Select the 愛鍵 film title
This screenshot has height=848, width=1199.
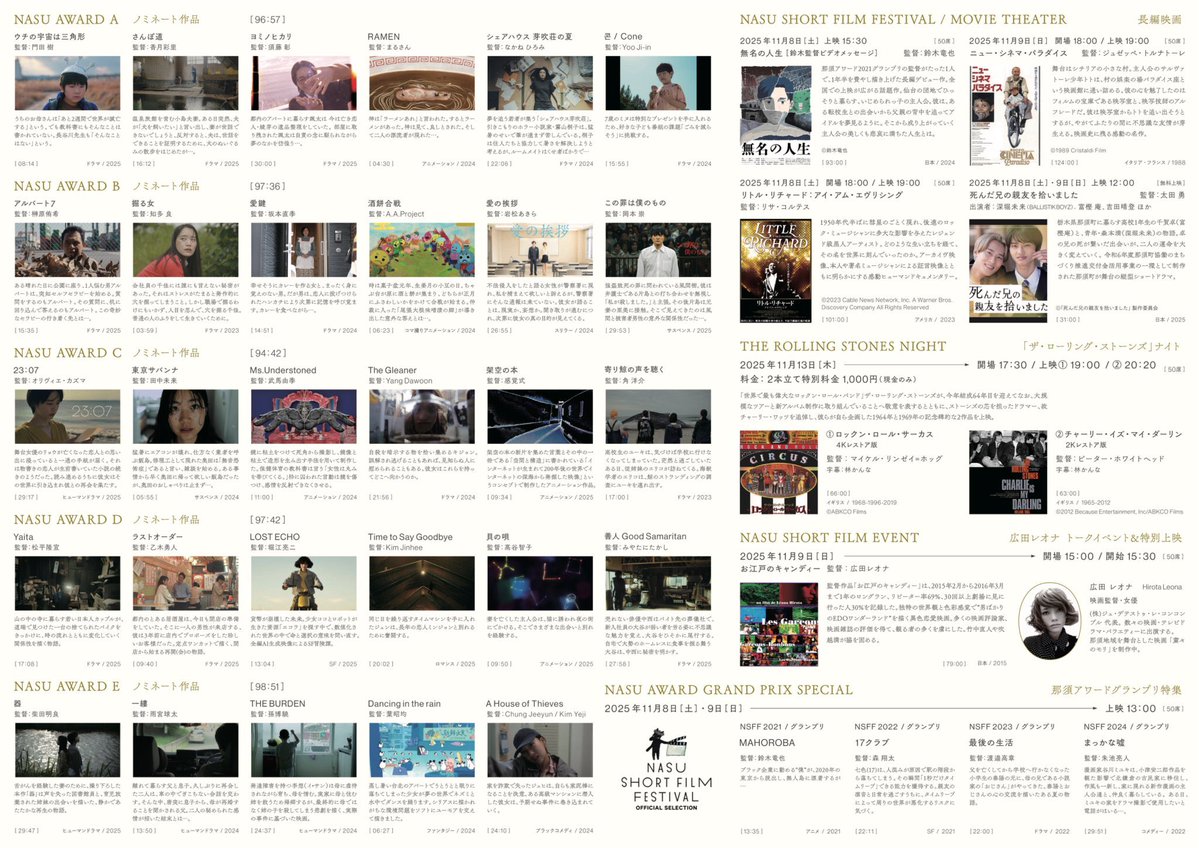coord(258,203)
